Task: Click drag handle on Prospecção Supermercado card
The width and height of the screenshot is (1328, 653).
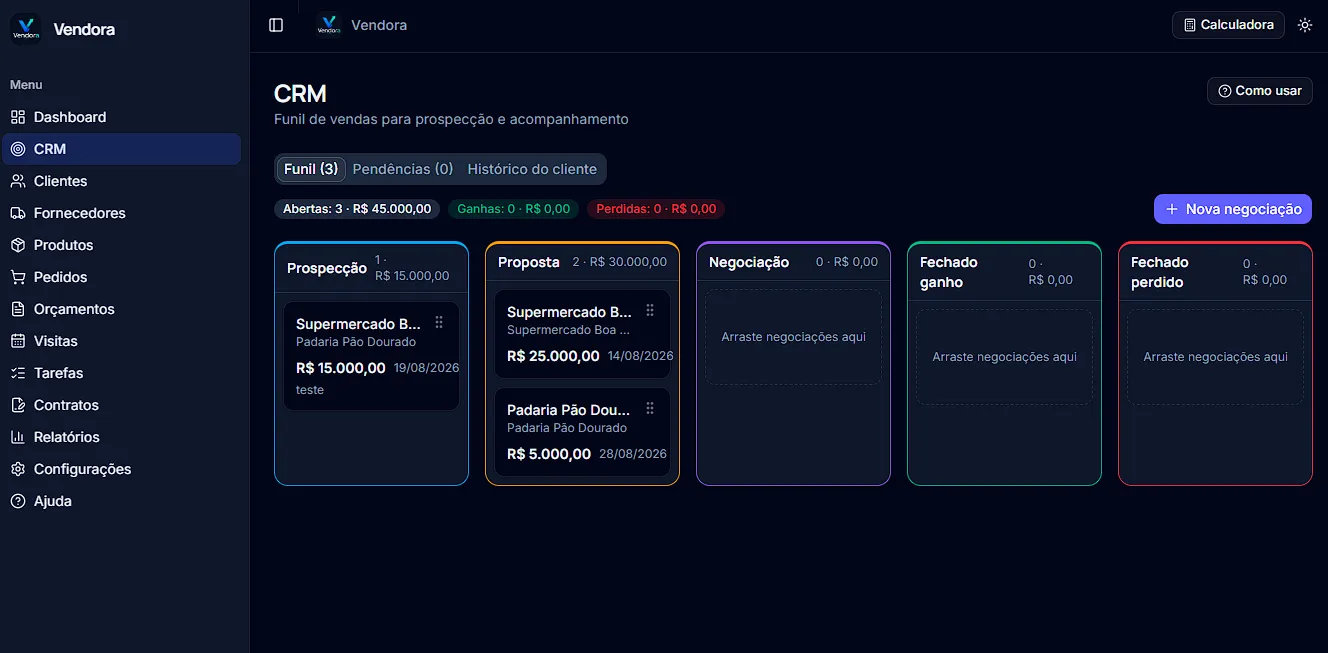Action: tap(439, 322)
